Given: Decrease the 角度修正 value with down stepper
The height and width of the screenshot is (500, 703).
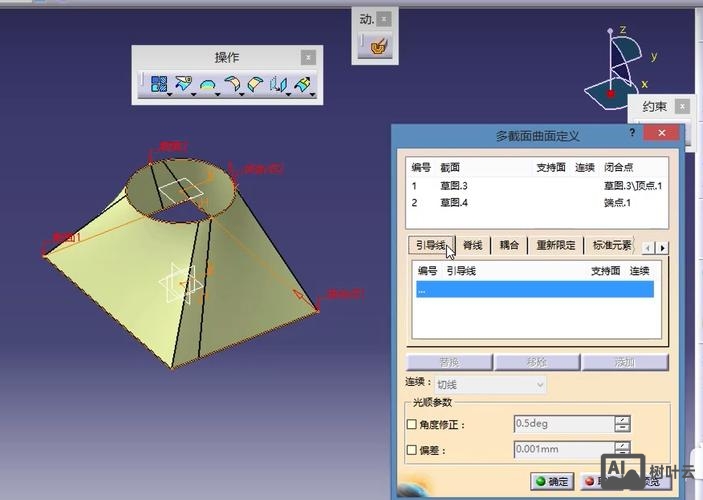Looking at the screenshot, I should pyautogui.click(x=623, y=428).
